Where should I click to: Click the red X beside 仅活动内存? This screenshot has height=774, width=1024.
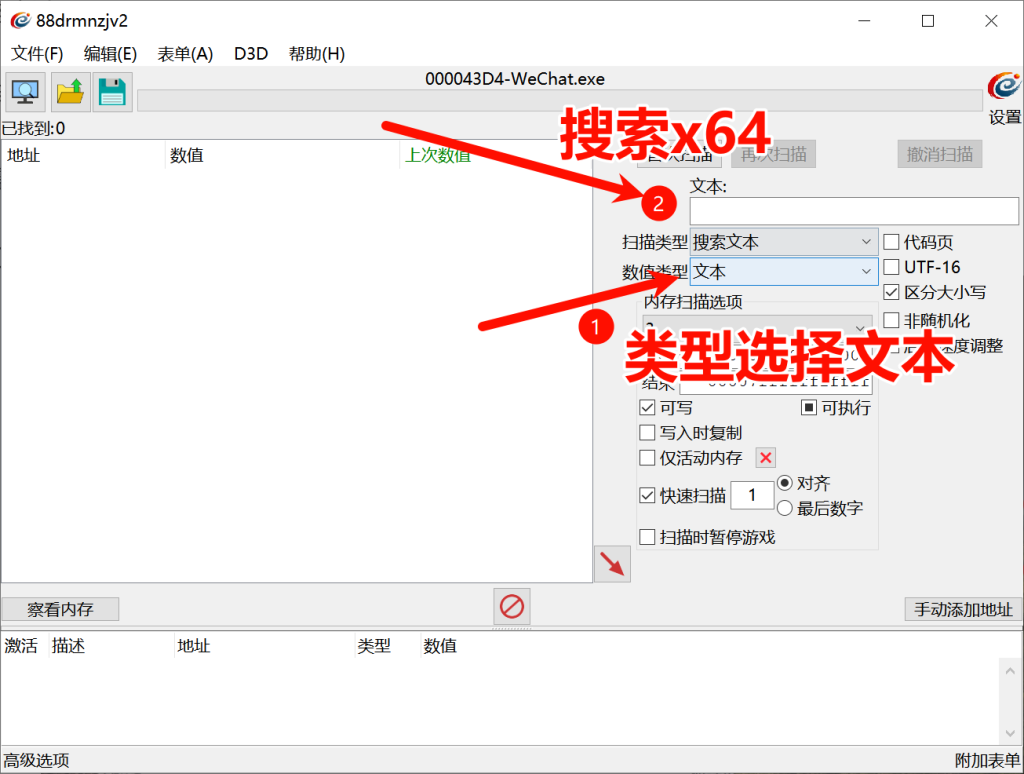coord(765,458)
